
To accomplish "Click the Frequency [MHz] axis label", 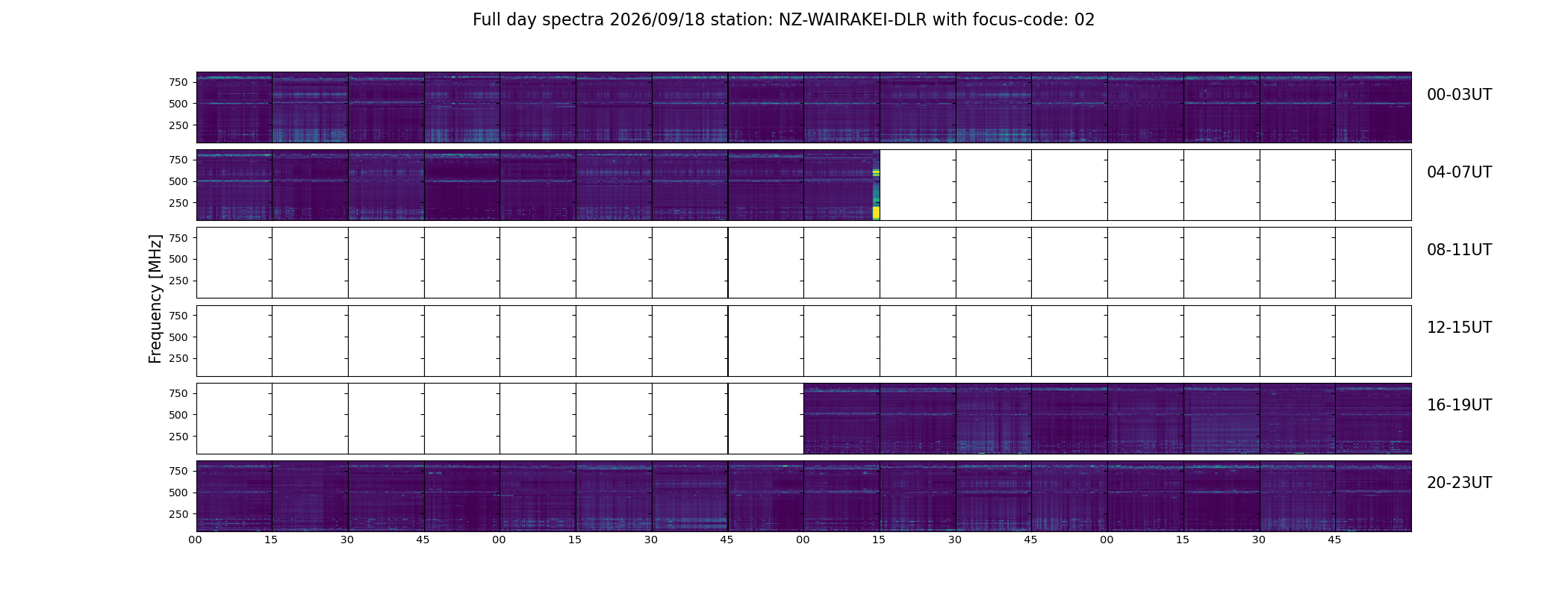I will [x=155, y=298].
